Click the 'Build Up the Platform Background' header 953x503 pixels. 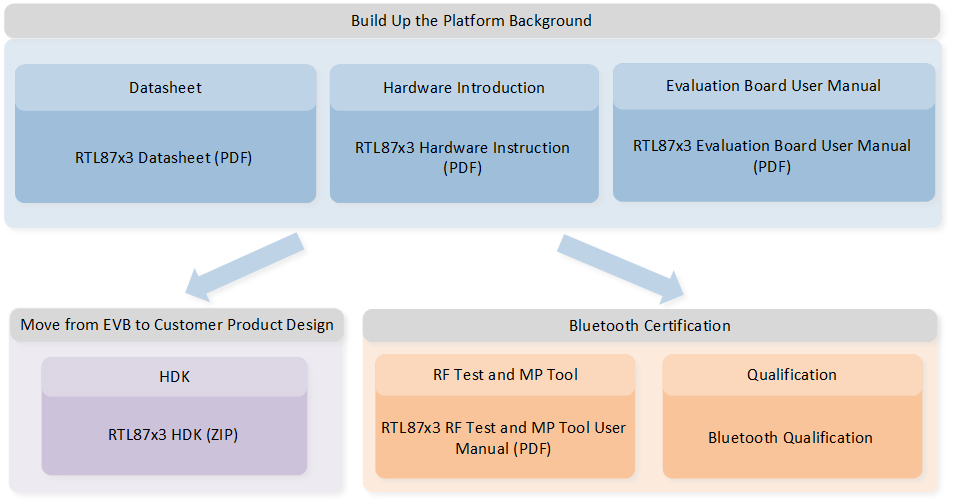(471, 21)
